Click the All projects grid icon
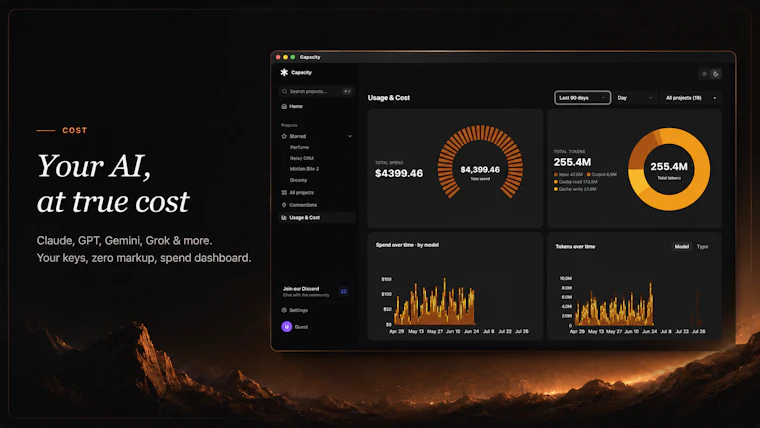 click(284, 192)
